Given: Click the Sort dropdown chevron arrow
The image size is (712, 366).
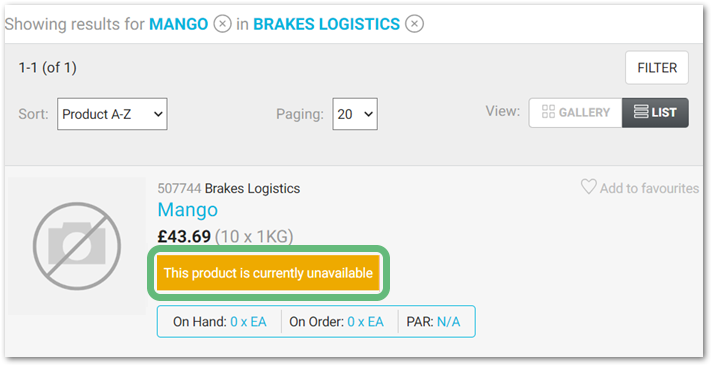Looking at the screenshot, I should click(158, 114).
